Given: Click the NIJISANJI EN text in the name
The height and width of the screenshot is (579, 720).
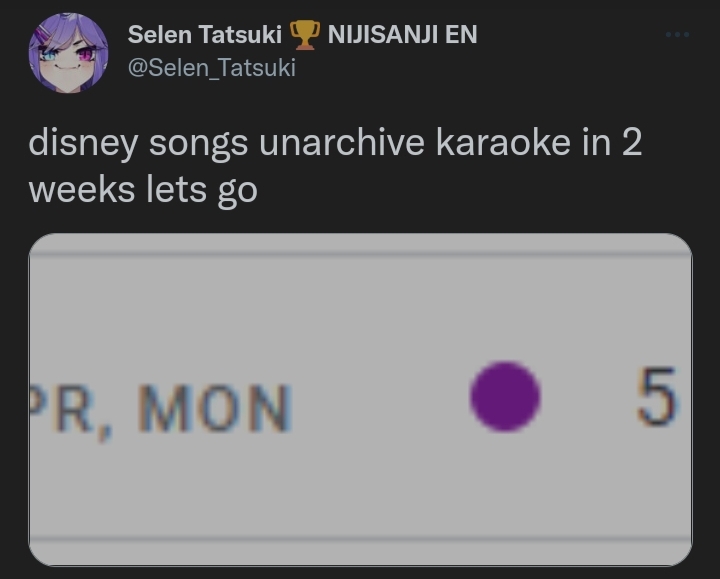Looking at the screenshot, I should click(x=403, y=34).
